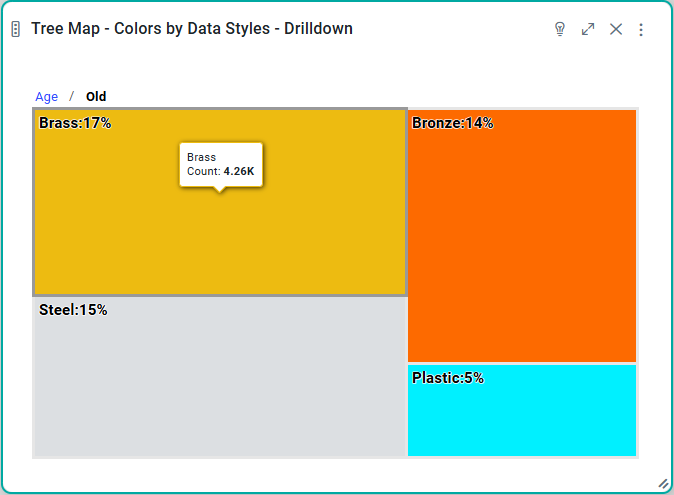Close the Tree Map widget
Screen dimensions: 674x495
click(x=616, y=29)
